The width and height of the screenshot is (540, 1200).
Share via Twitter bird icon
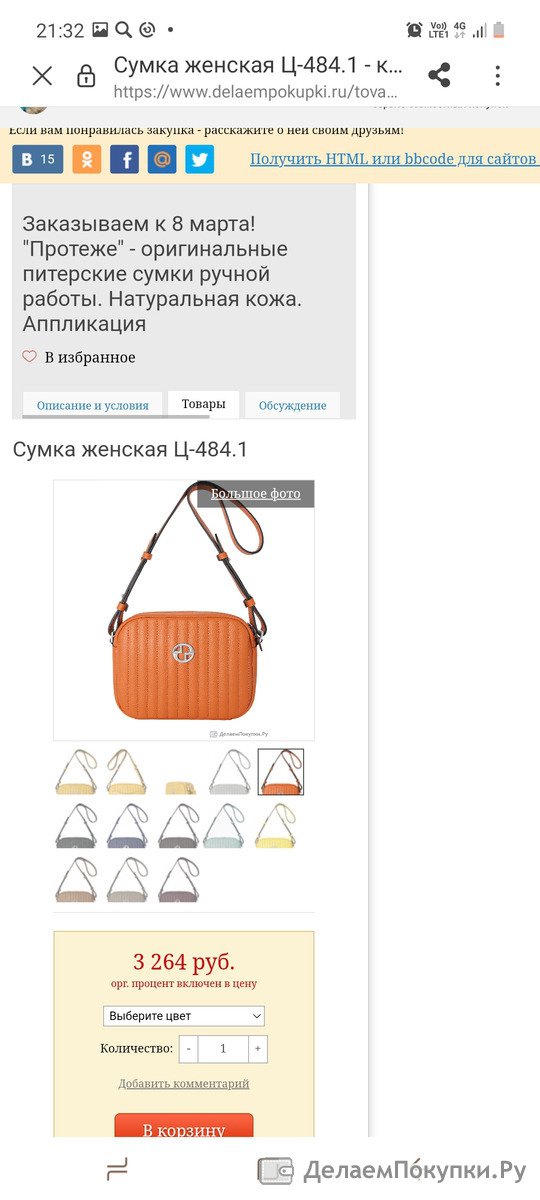point(199,159)
